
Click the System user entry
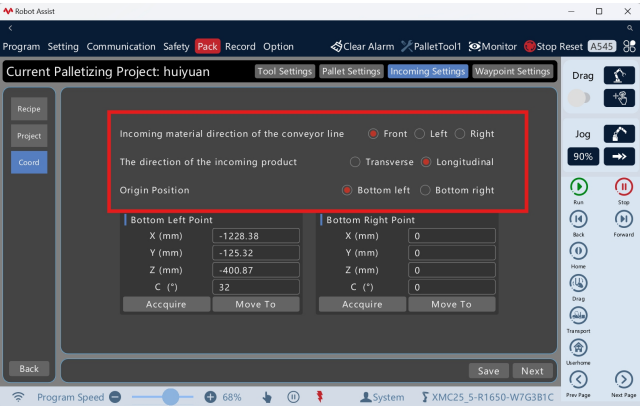click(382, 397)
